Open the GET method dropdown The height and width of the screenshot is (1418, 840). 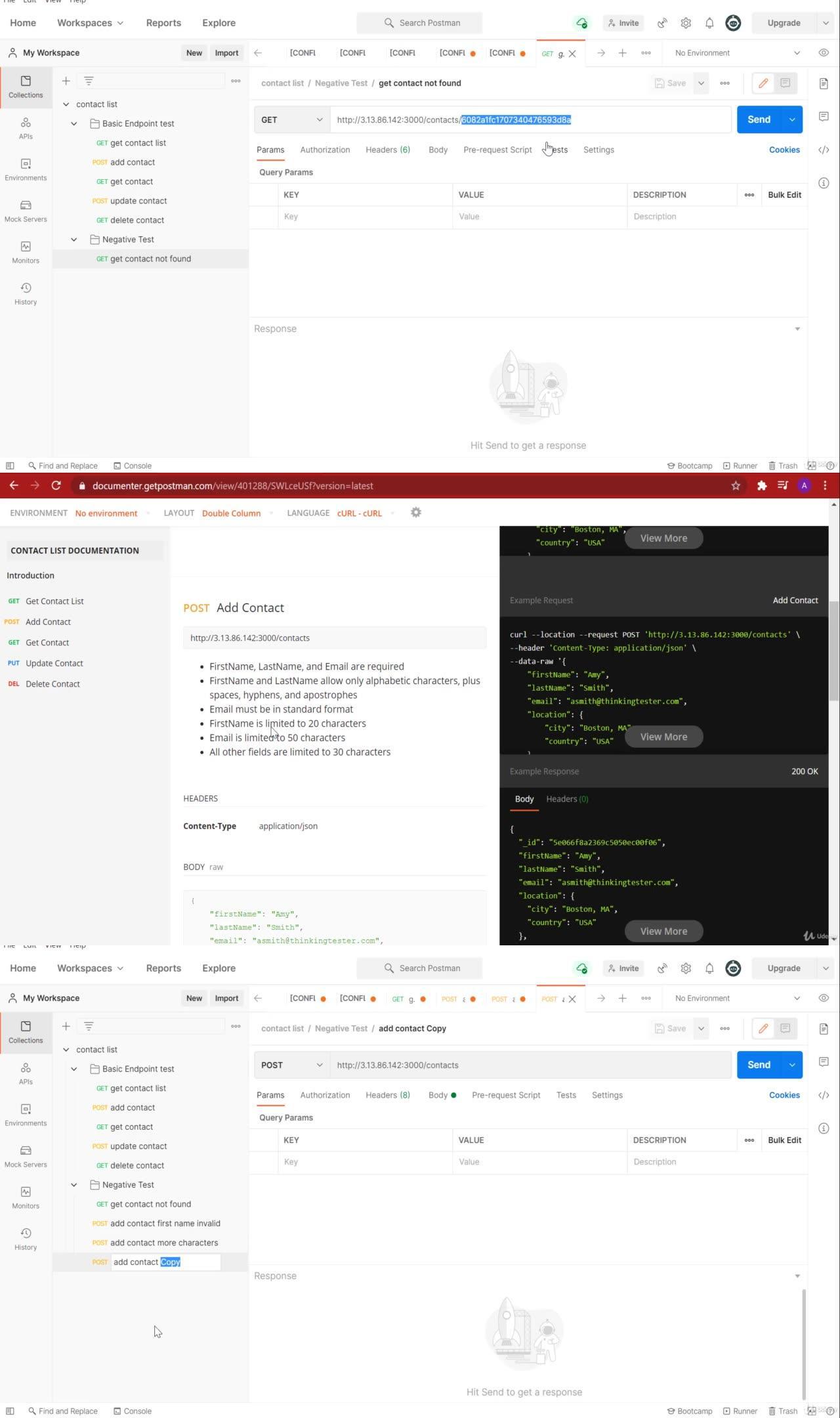click(291, 119)
